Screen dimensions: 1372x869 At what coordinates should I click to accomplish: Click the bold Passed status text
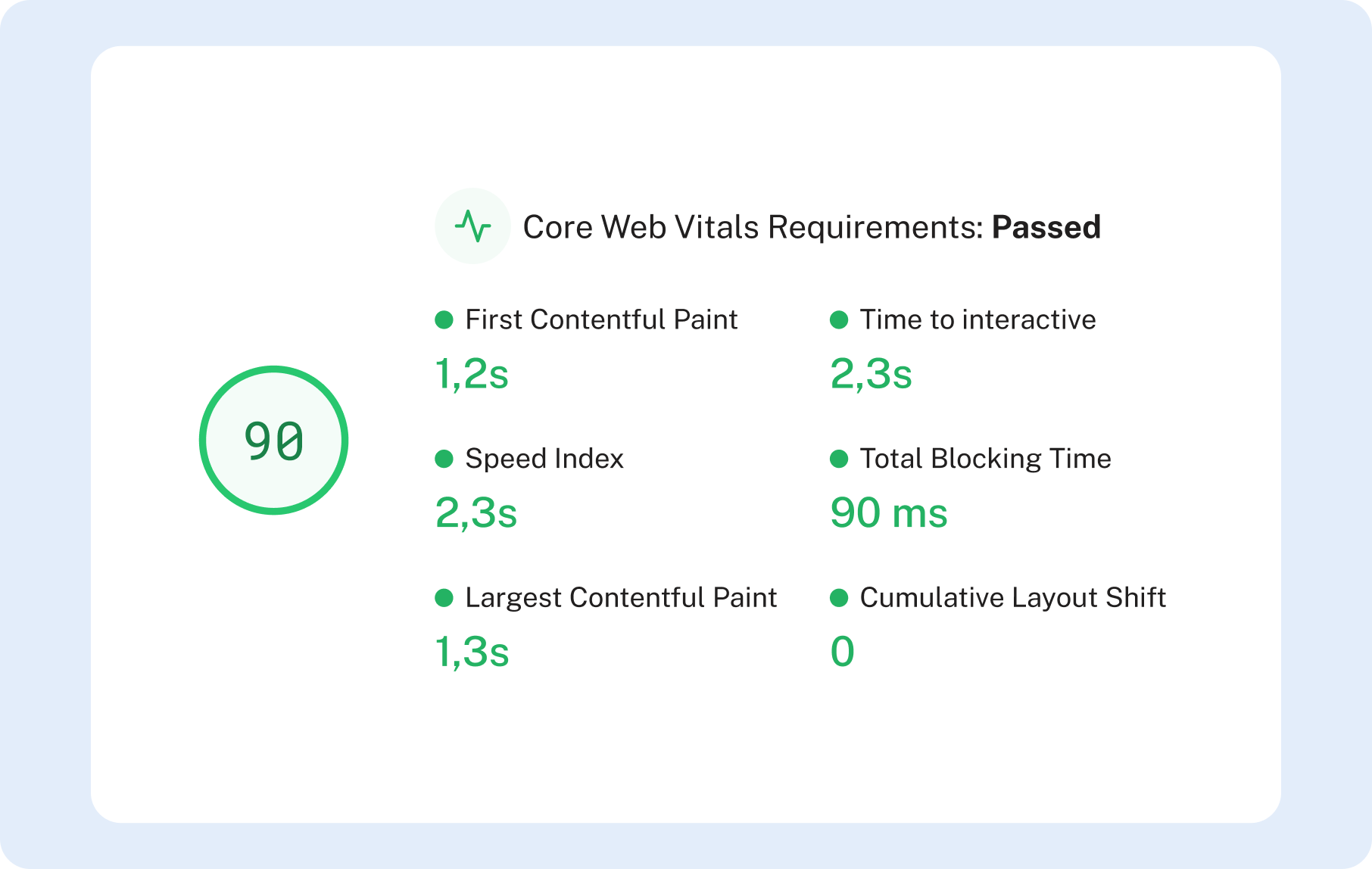[x=1046, y=227]
